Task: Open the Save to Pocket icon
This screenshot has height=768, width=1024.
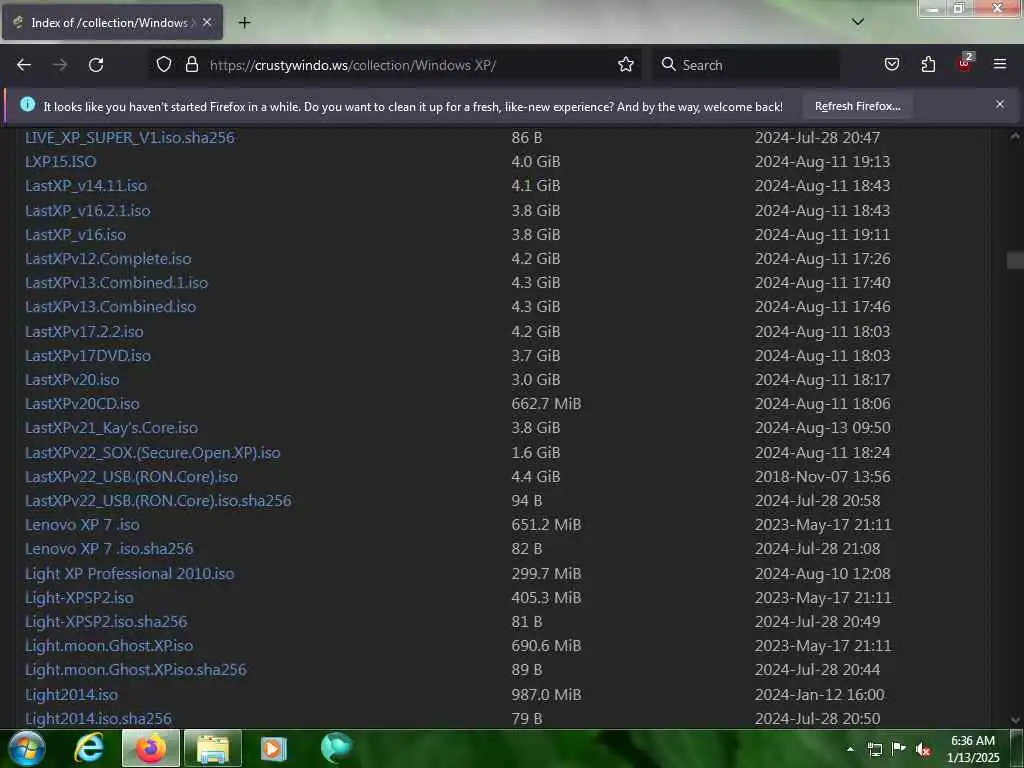Action: point(891,65)
